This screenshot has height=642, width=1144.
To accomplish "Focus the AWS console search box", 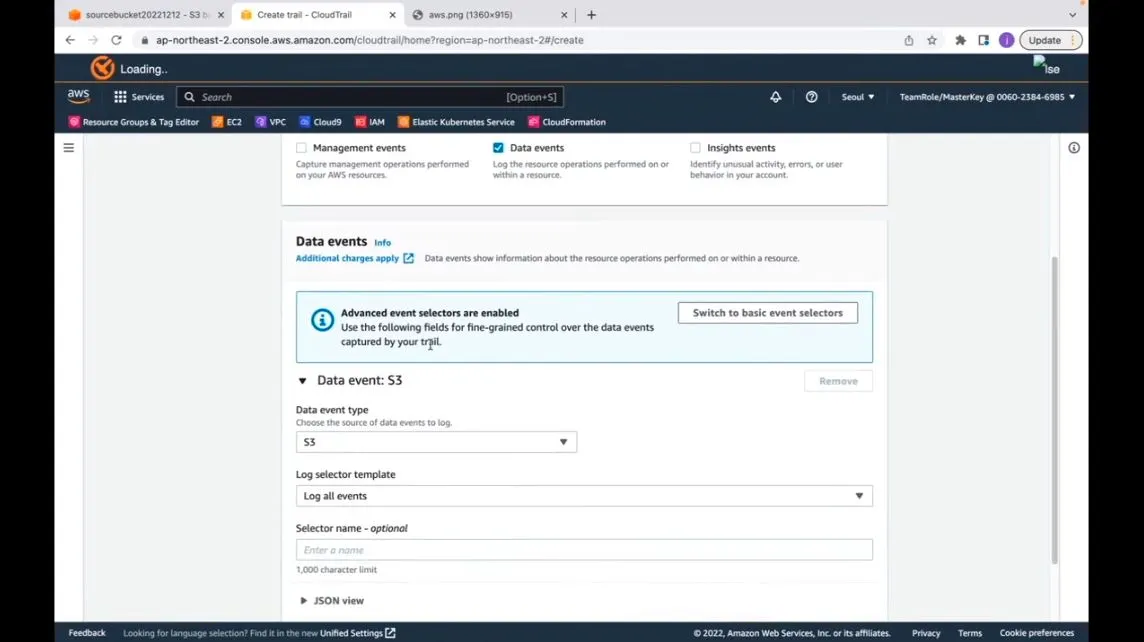I will pos(370,96).
